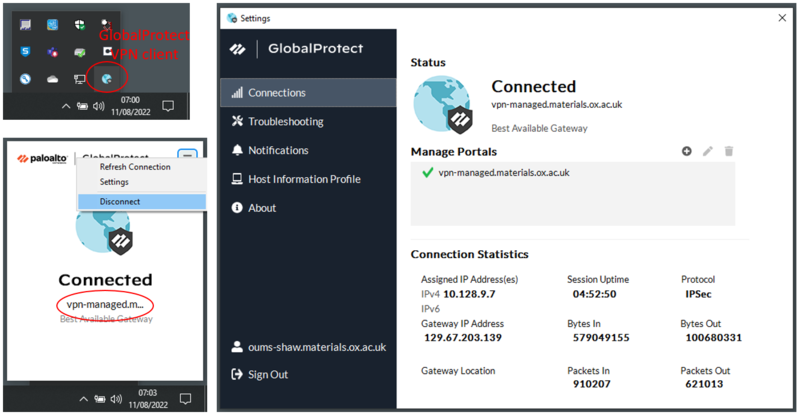Collapse hidden tray icons chevron at 07:00
This screenshot has height=415, width=800.
pos(66,106)
